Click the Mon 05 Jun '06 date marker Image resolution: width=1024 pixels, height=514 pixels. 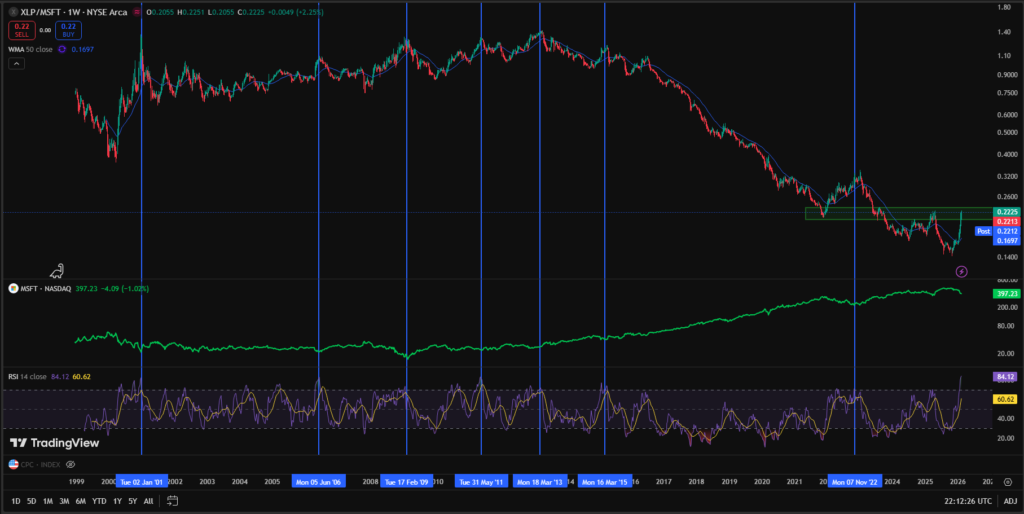coord(319,482)
